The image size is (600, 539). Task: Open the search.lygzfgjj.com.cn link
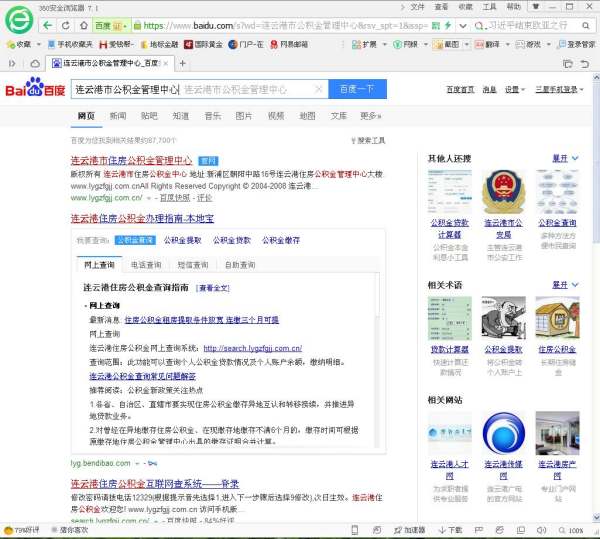click(253, 348)
